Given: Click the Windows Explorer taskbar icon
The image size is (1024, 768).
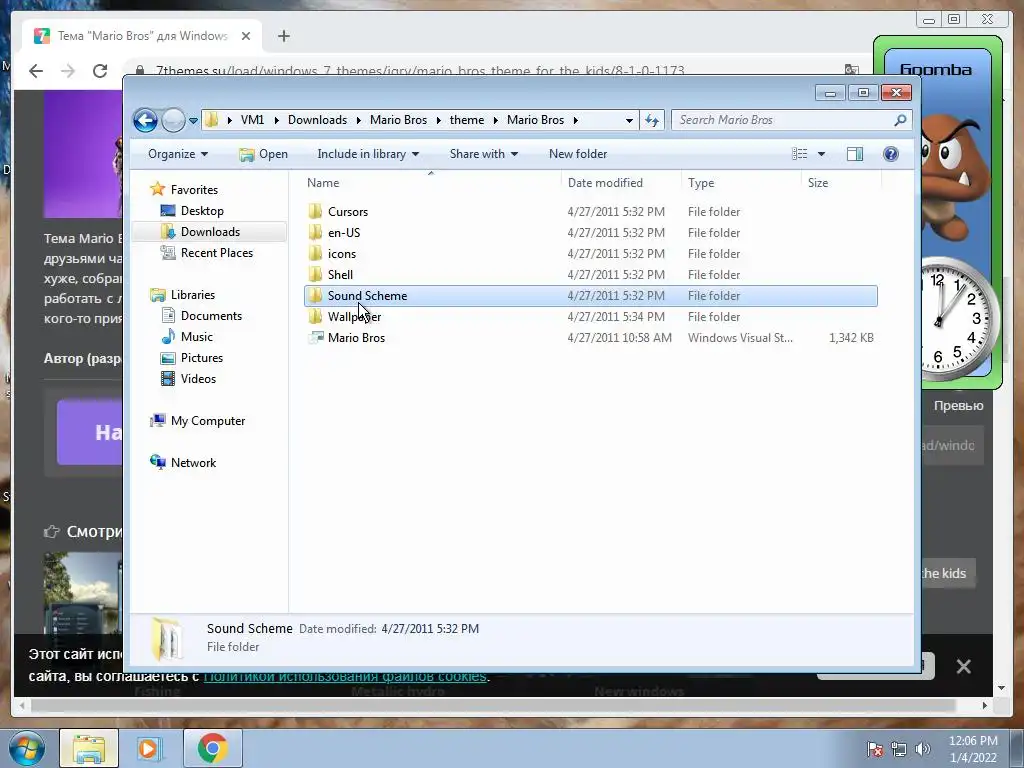Looking at the screenshot, I should coord(89,748).
